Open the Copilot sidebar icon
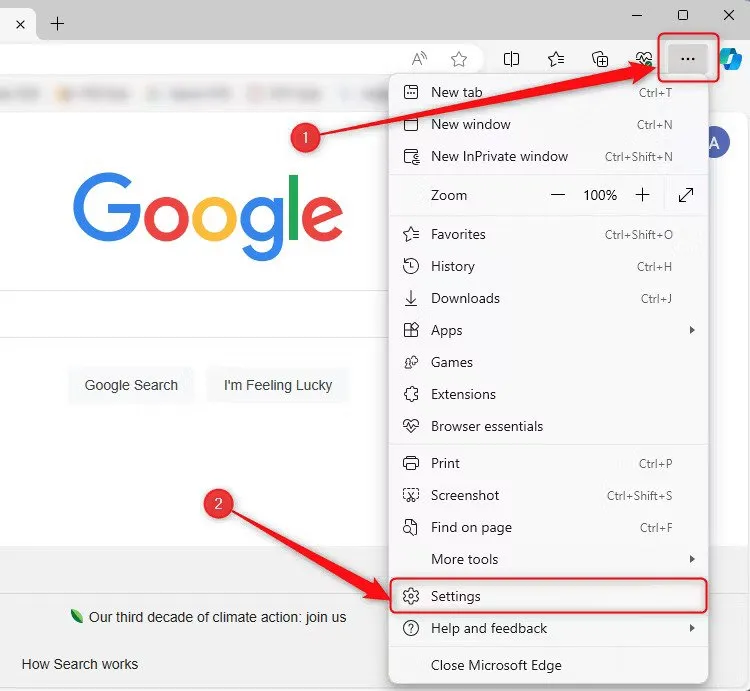Image resolution: width=750 pixels, height=691 pixels. pyautogui.click(x=731, y=59)
